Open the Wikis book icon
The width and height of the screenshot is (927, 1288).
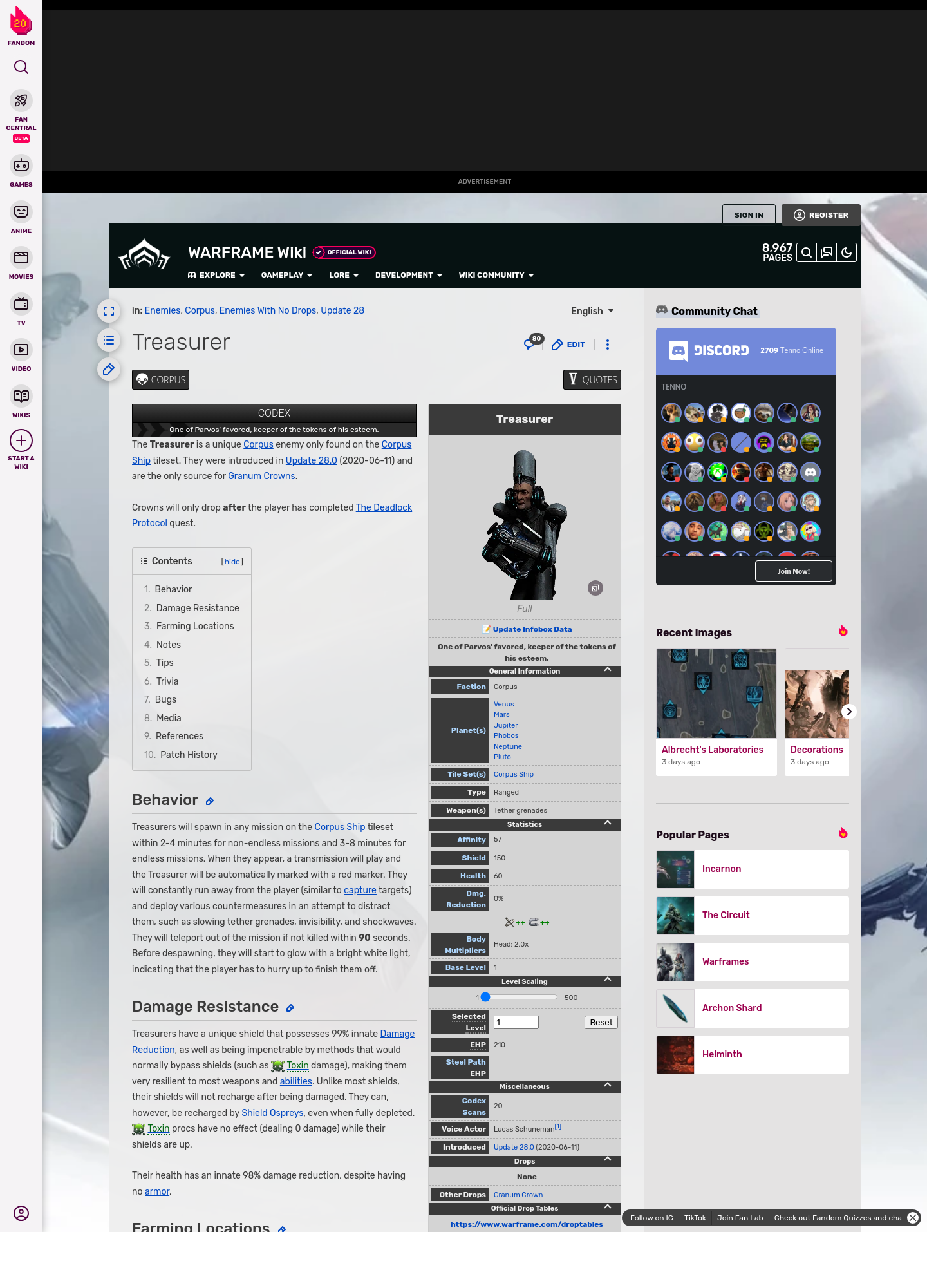21,396
